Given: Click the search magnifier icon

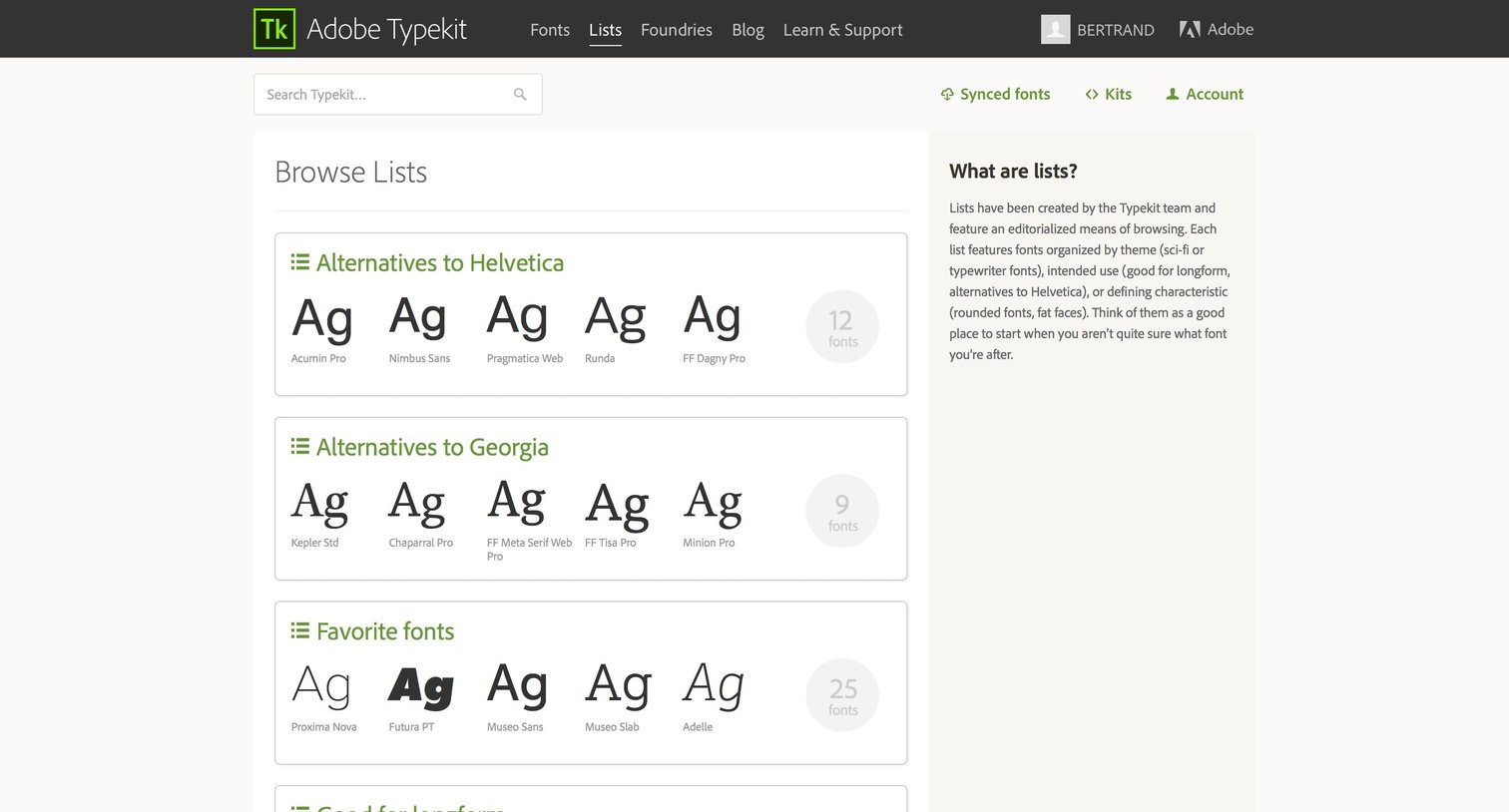Looking at the screenshot, I should click(x=520, y=94).
